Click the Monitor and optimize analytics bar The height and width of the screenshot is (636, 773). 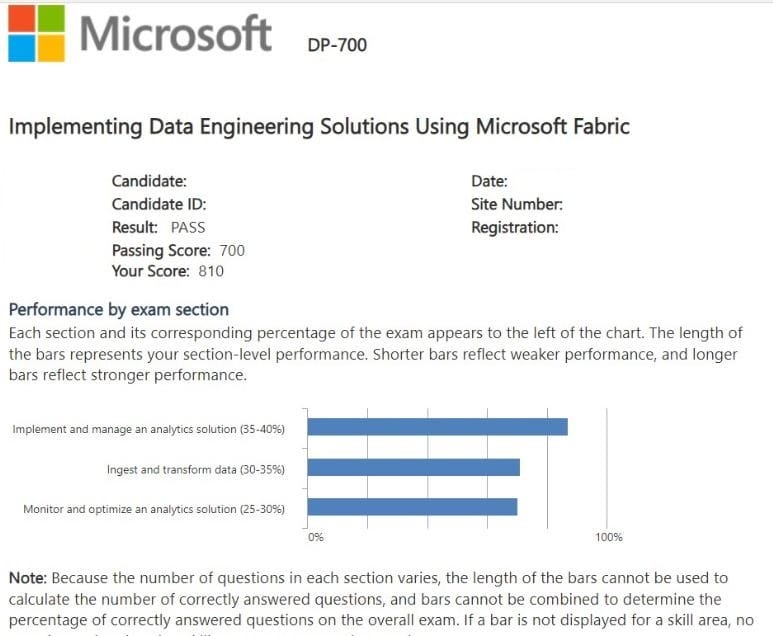tap(412, 507)
